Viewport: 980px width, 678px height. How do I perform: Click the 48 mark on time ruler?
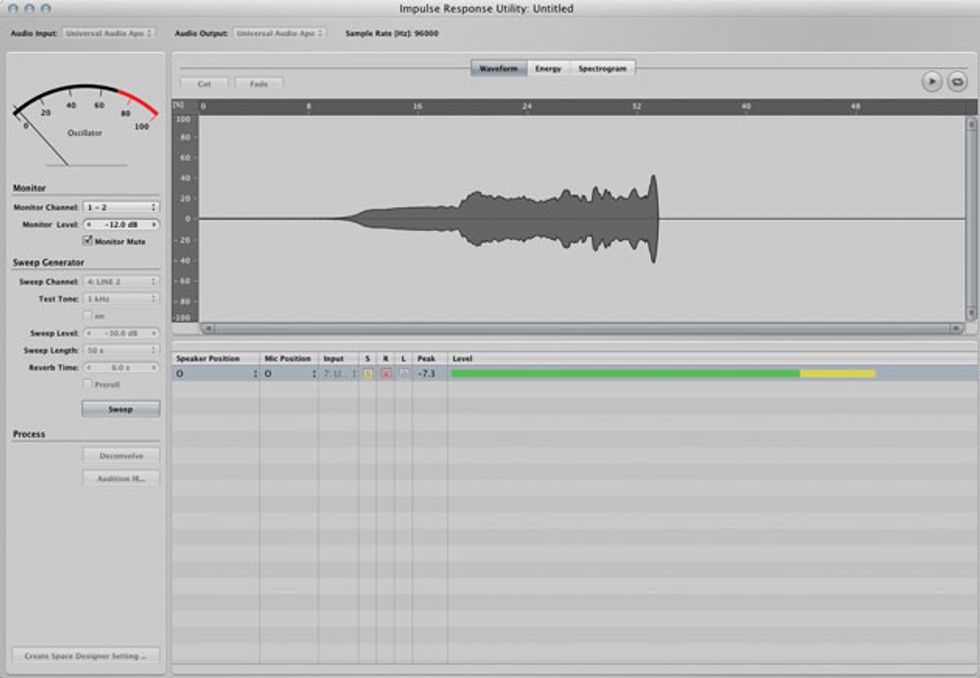click(x=855, y=107)
